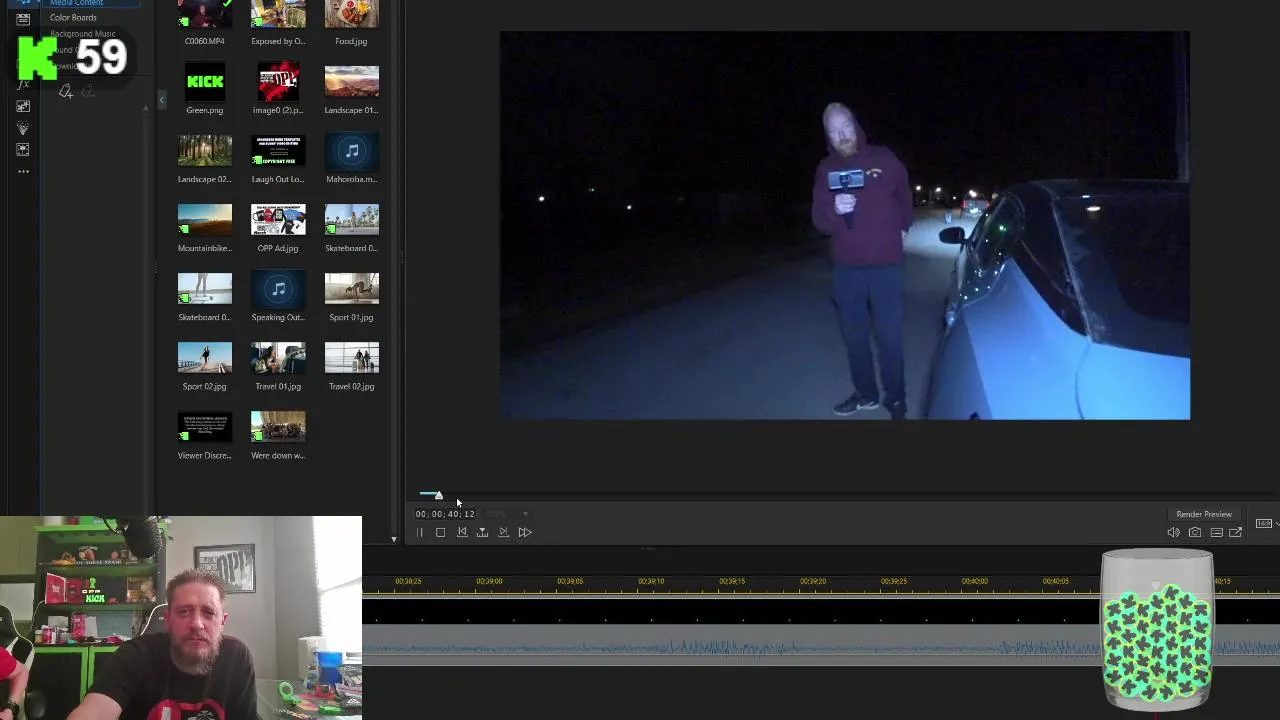This screenshot has width=1280, height=720.
Task: Open the Overlays room icon
Action: coord(23,106)
